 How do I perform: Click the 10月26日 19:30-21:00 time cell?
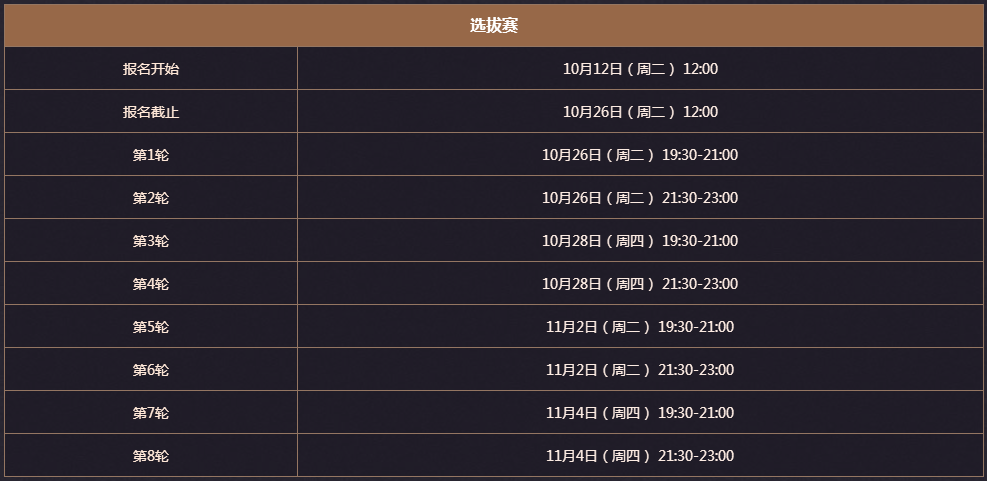tap(640, 154)
